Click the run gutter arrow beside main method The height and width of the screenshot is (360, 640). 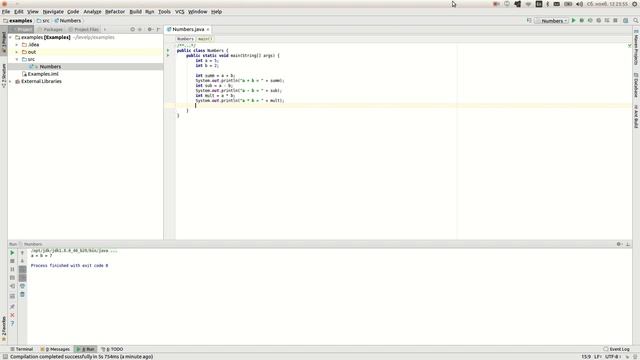(168, 55)
